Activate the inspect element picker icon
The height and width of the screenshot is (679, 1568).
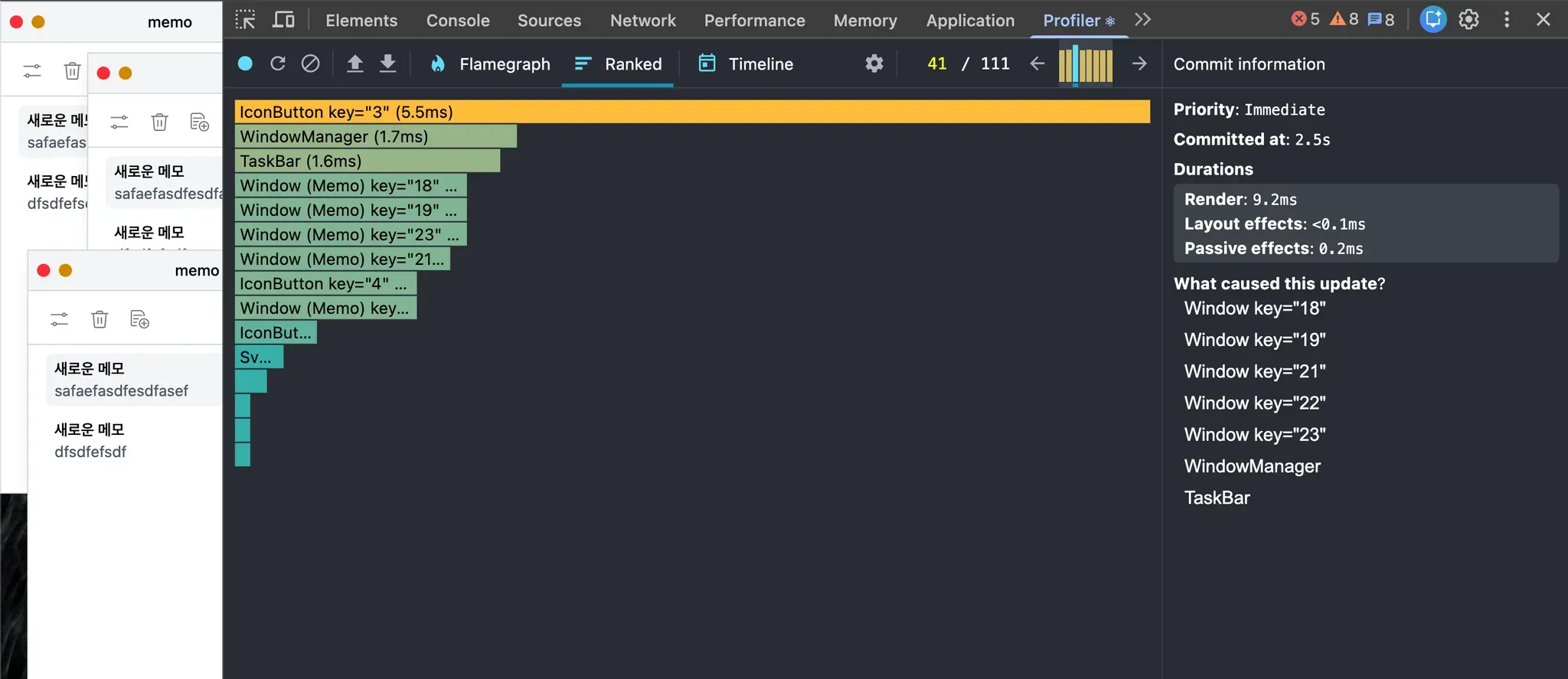(x=245, y=20)
